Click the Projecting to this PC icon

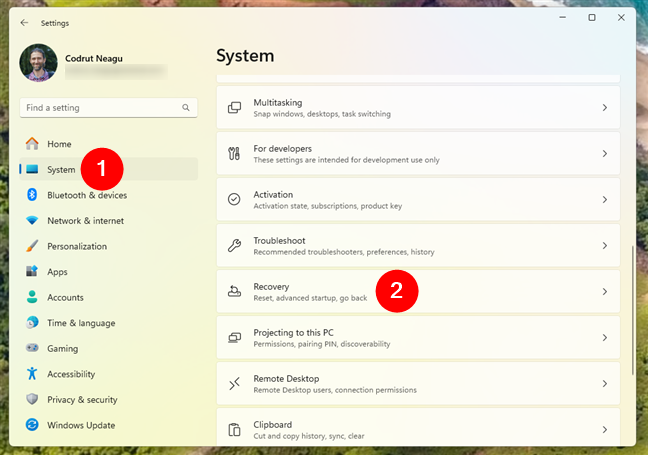[x=234, y=338]
